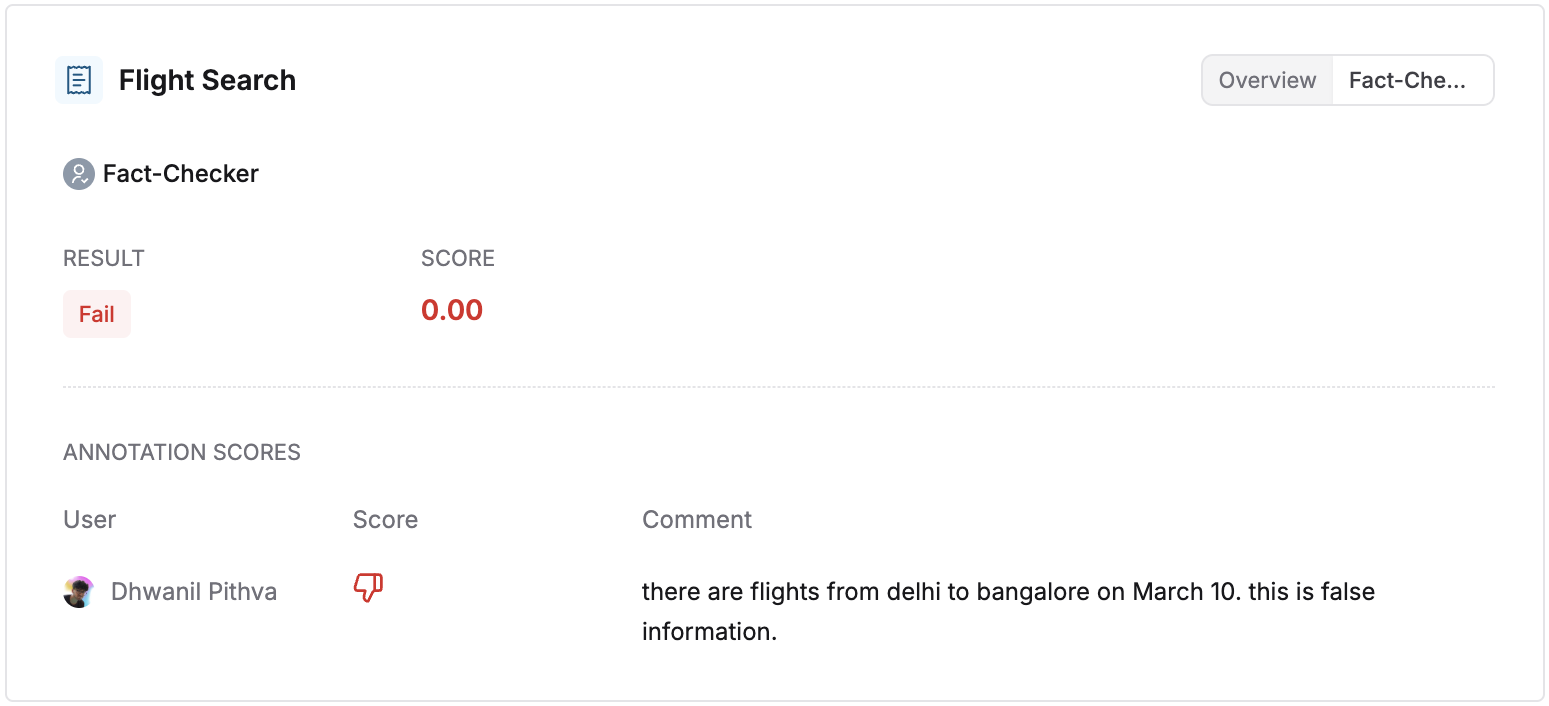1549x706 pixels.
Task: Click the SCORE field label
Action: pyautogui.click(x=458, y=258)
